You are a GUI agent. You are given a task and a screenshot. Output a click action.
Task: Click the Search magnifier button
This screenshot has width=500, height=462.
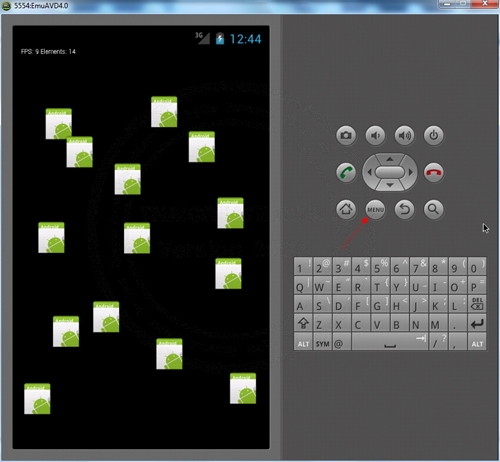tap(433, 209)
